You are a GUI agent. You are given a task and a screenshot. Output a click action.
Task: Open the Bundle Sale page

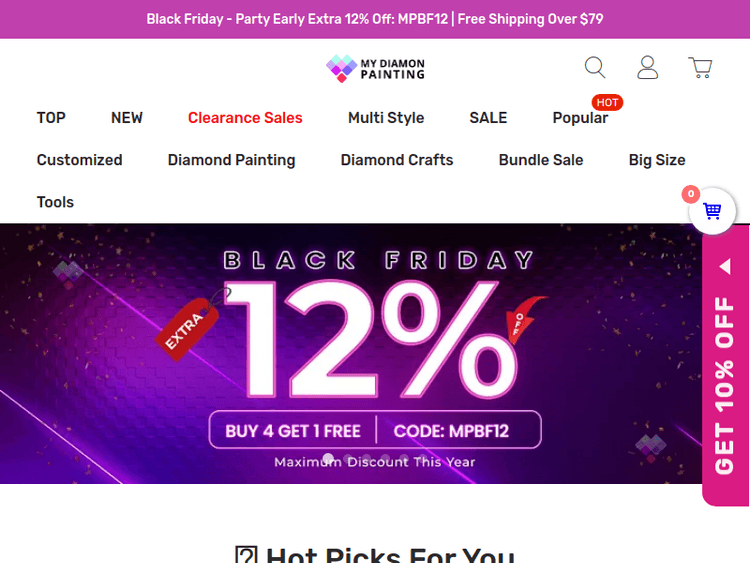541,160
